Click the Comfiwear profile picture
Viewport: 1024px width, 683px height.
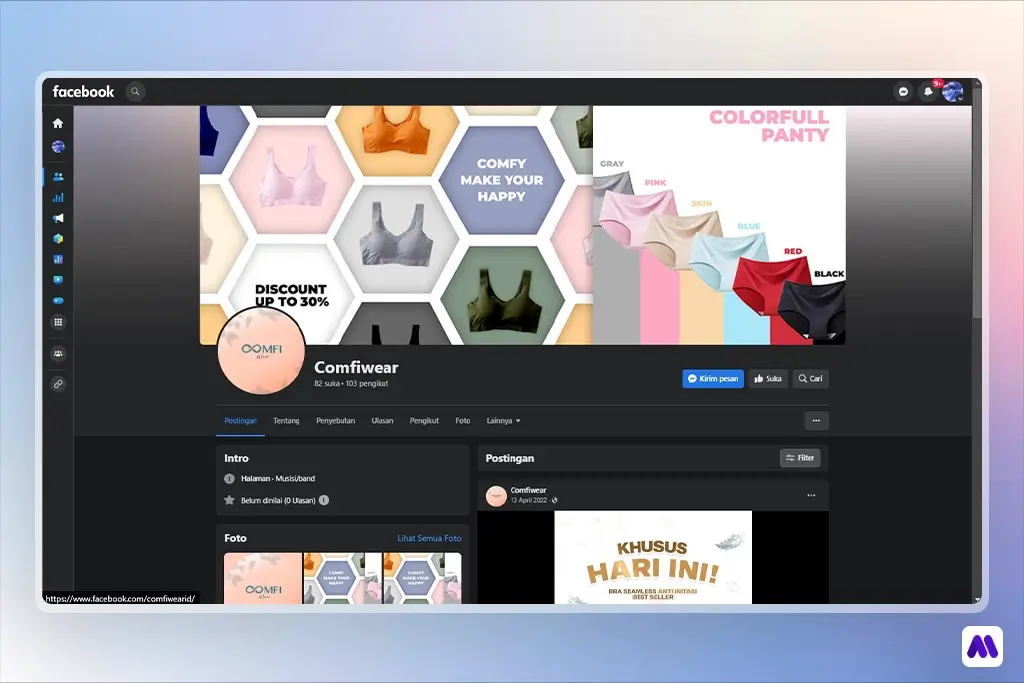pos(261,351)
